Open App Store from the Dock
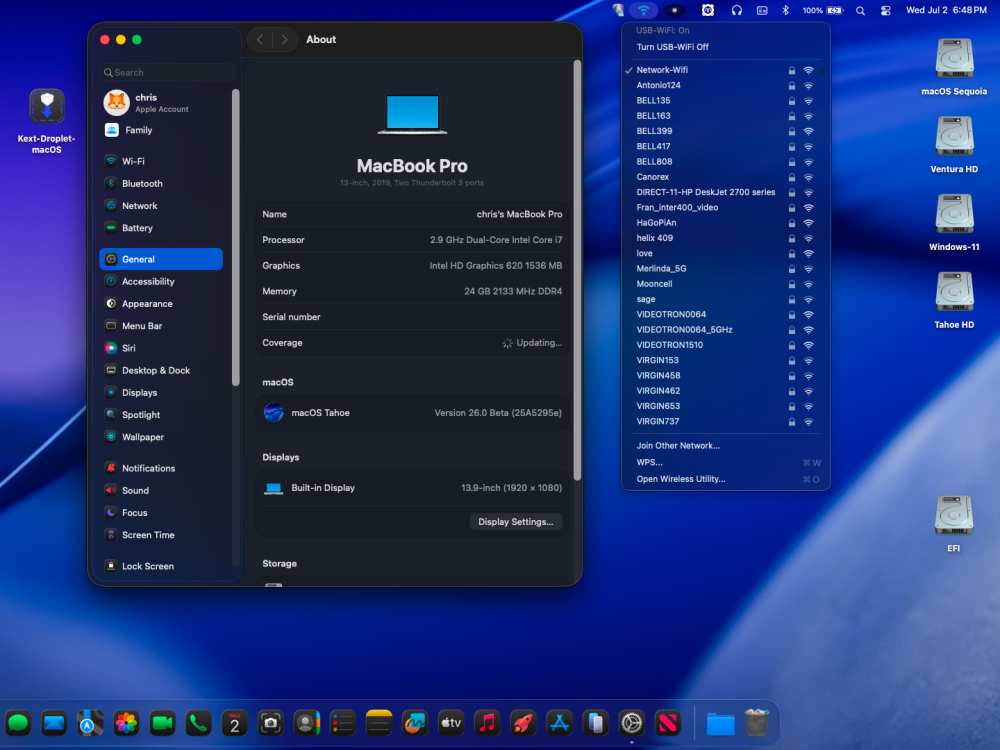Image resolution: width=1000 pixels, height=750 pixels. (x=559, y=723)
